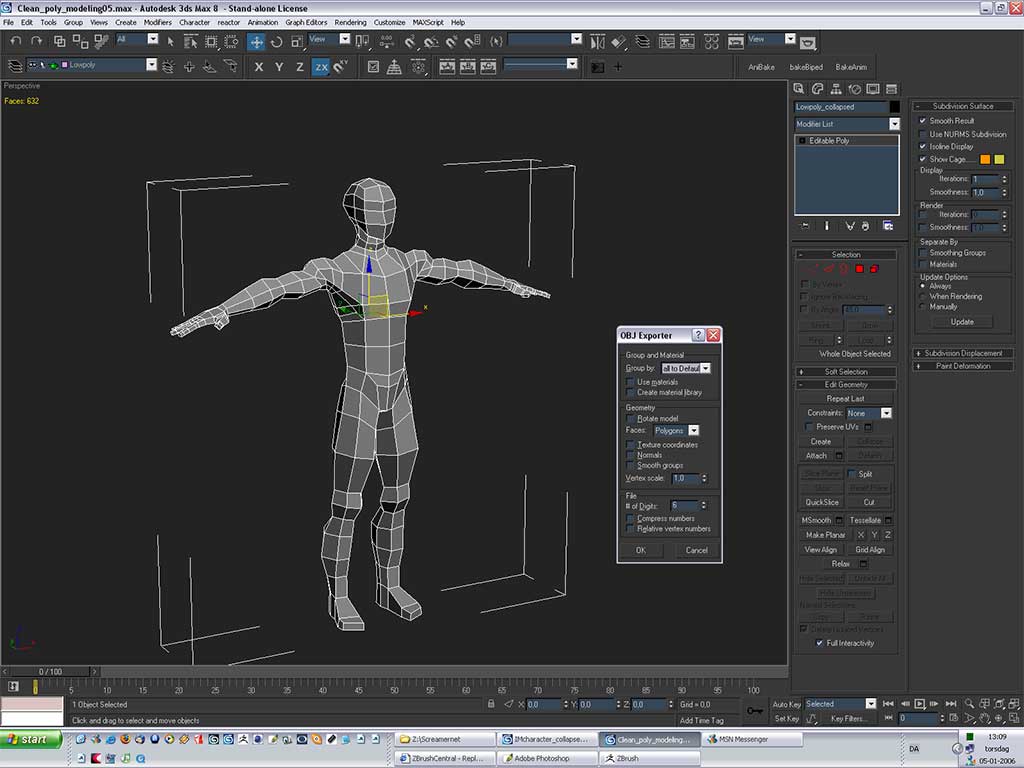
Task: Click the orange Show Cage color swatch
Action: tap(985, 158)
